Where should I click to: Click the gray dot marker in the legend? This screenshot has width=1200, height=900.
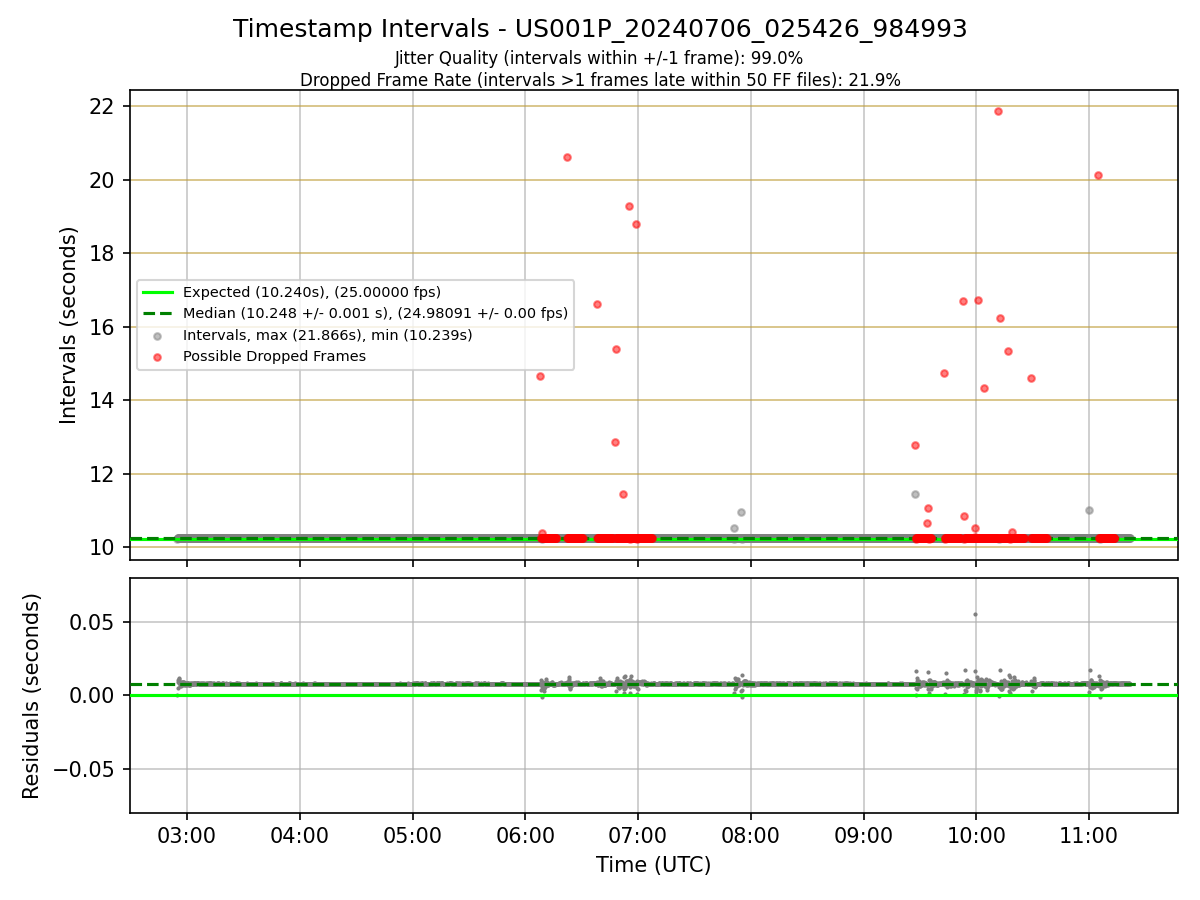point(157,335)
